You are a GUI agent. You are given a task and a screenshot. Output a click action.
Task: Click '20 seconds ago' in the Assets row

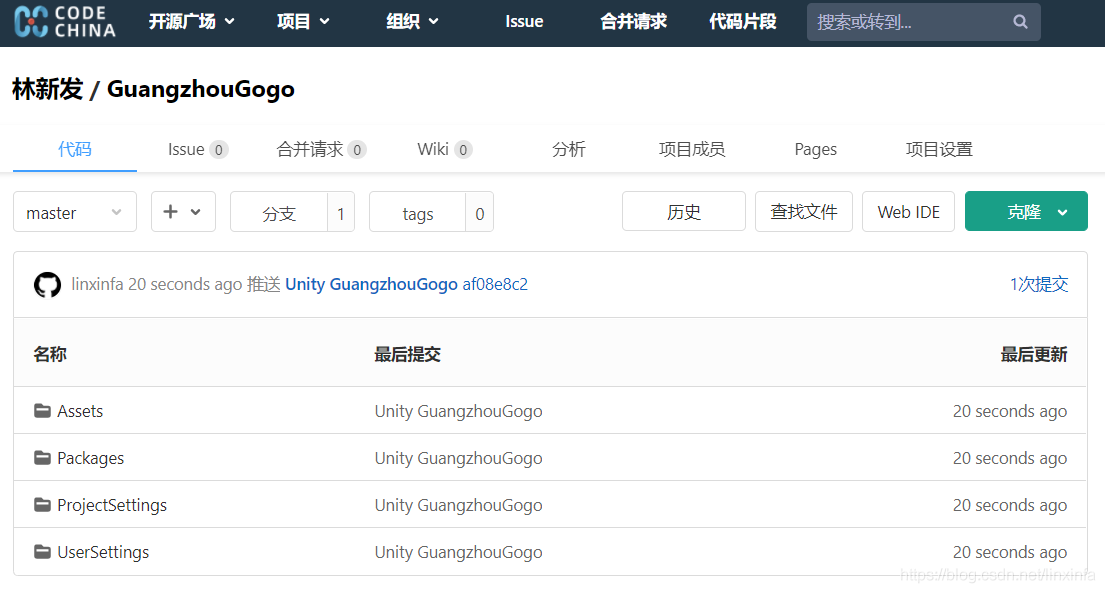pyautogui.click(x=1010, y=411)
